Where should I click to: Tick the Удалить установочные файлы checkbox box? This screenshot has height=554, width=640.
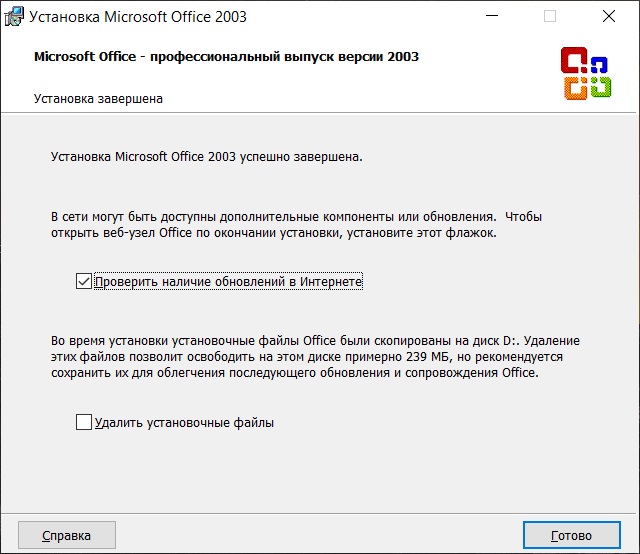(84, 422)
